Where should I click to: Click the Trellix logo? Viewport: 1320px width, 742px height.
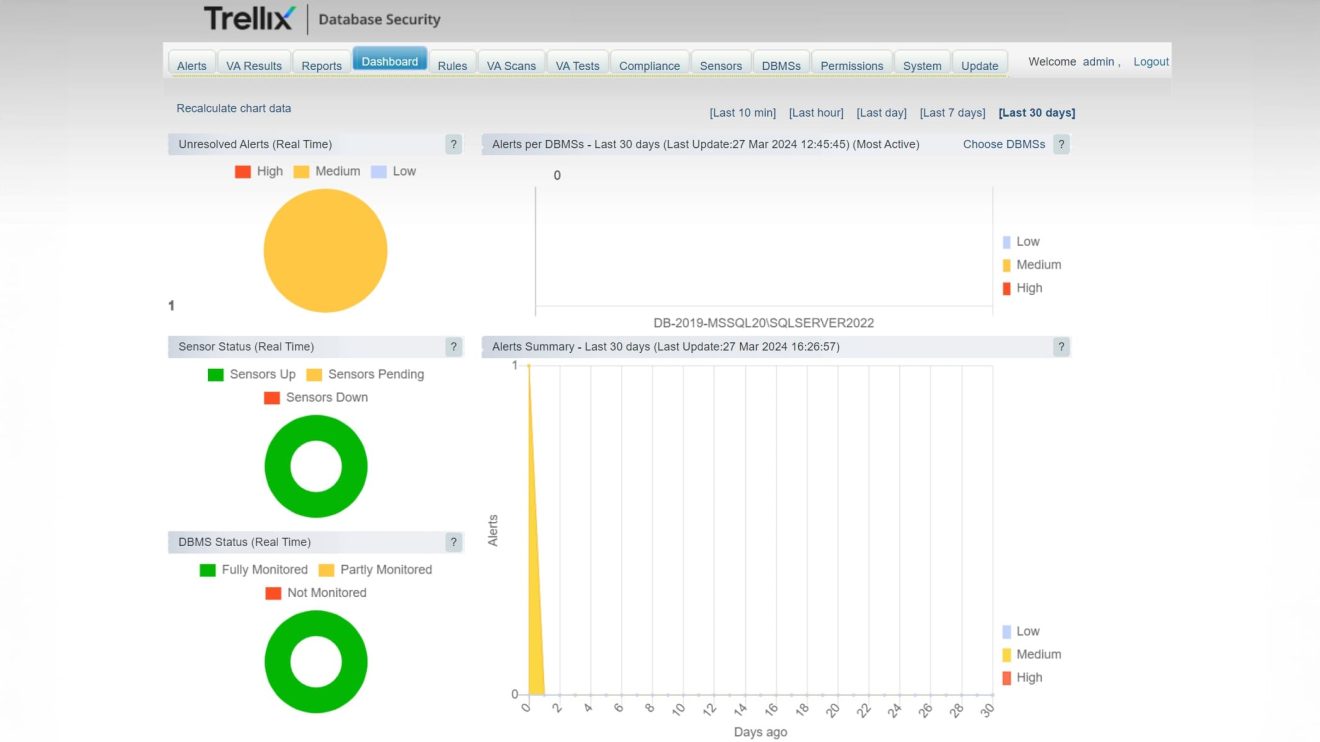click(x=249, y=19)
